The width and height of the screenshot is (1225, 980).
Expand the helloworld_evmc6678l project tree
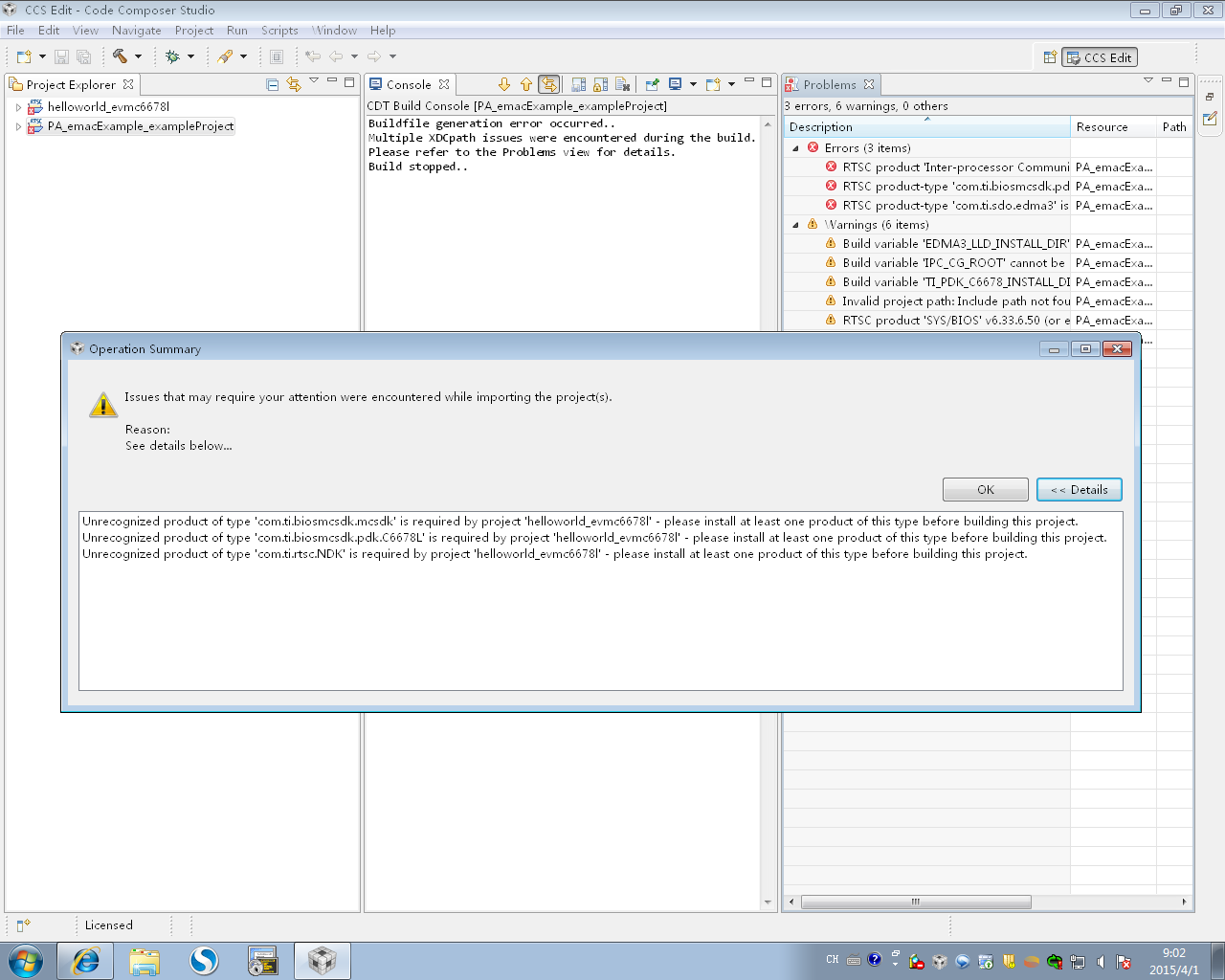(18, 107)
